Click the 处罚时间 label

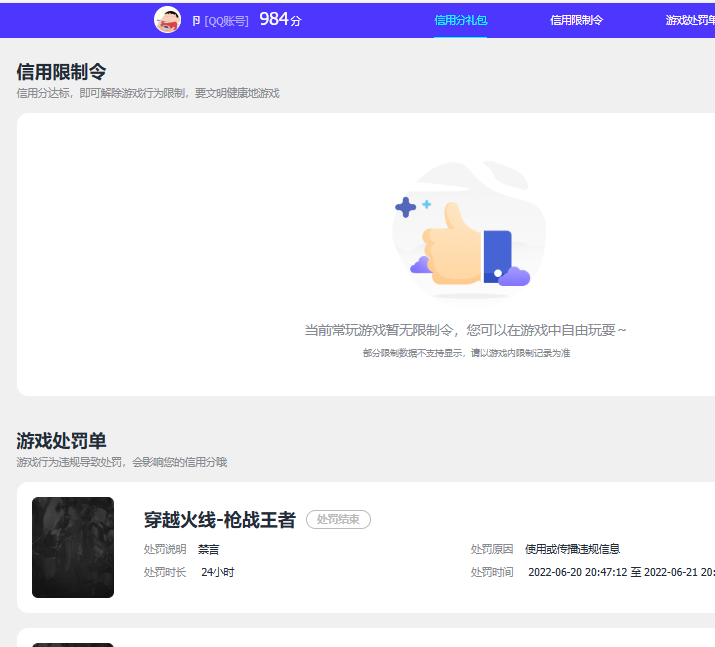[492, 572]
